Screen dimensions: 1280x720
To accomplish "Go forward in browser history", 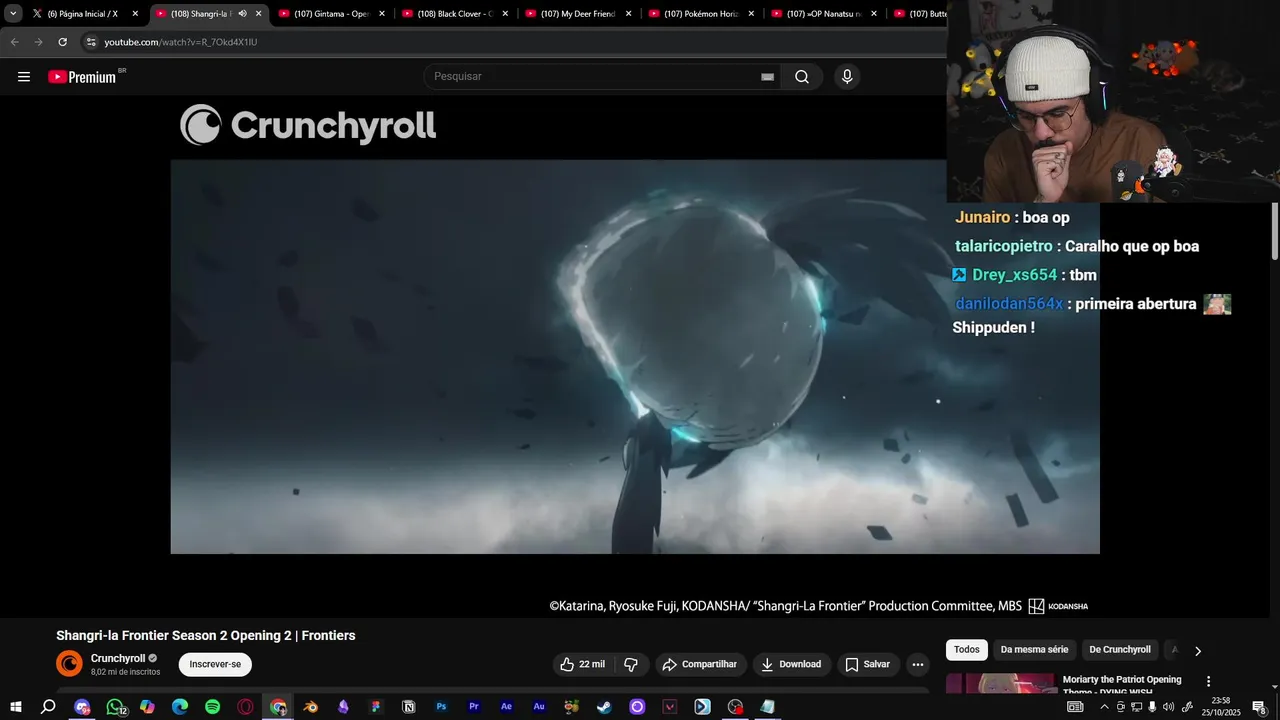I will [x=38, y=42].
